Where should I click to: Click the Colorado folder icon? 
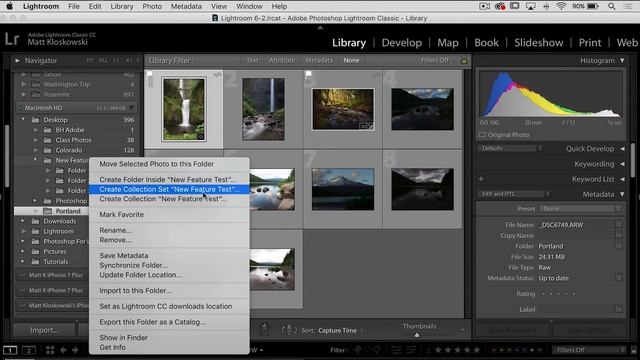pyautogui.click(x=48, y=150)
